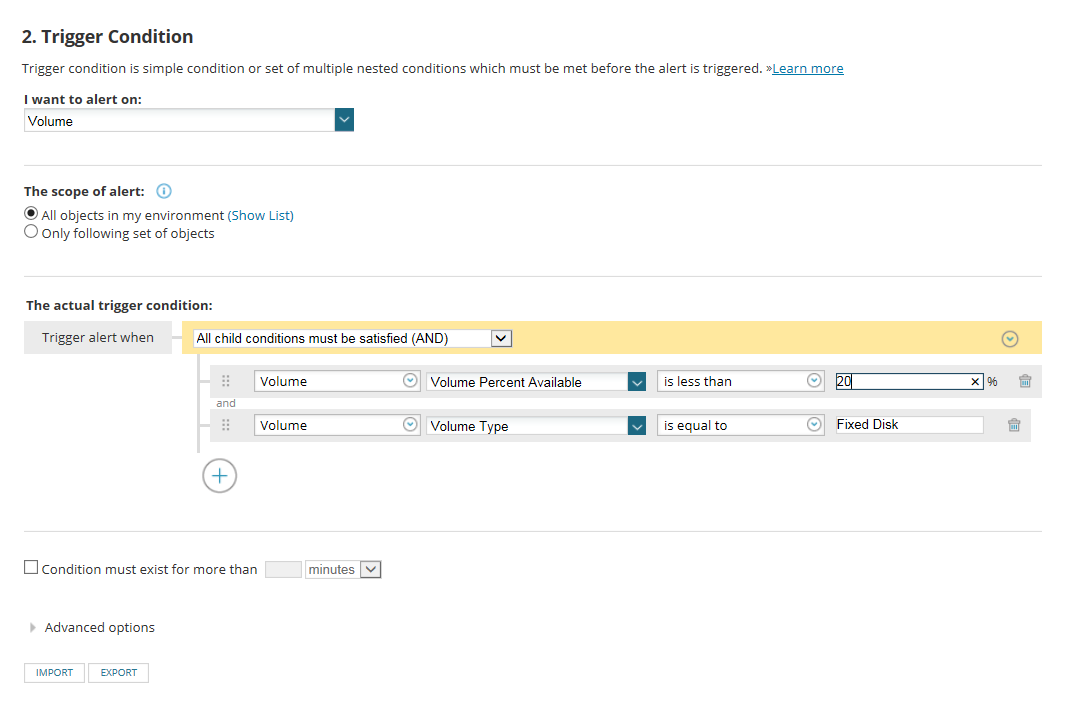
Task: Click the 'and' connector label between conditions
Action: tap(225, 403)
